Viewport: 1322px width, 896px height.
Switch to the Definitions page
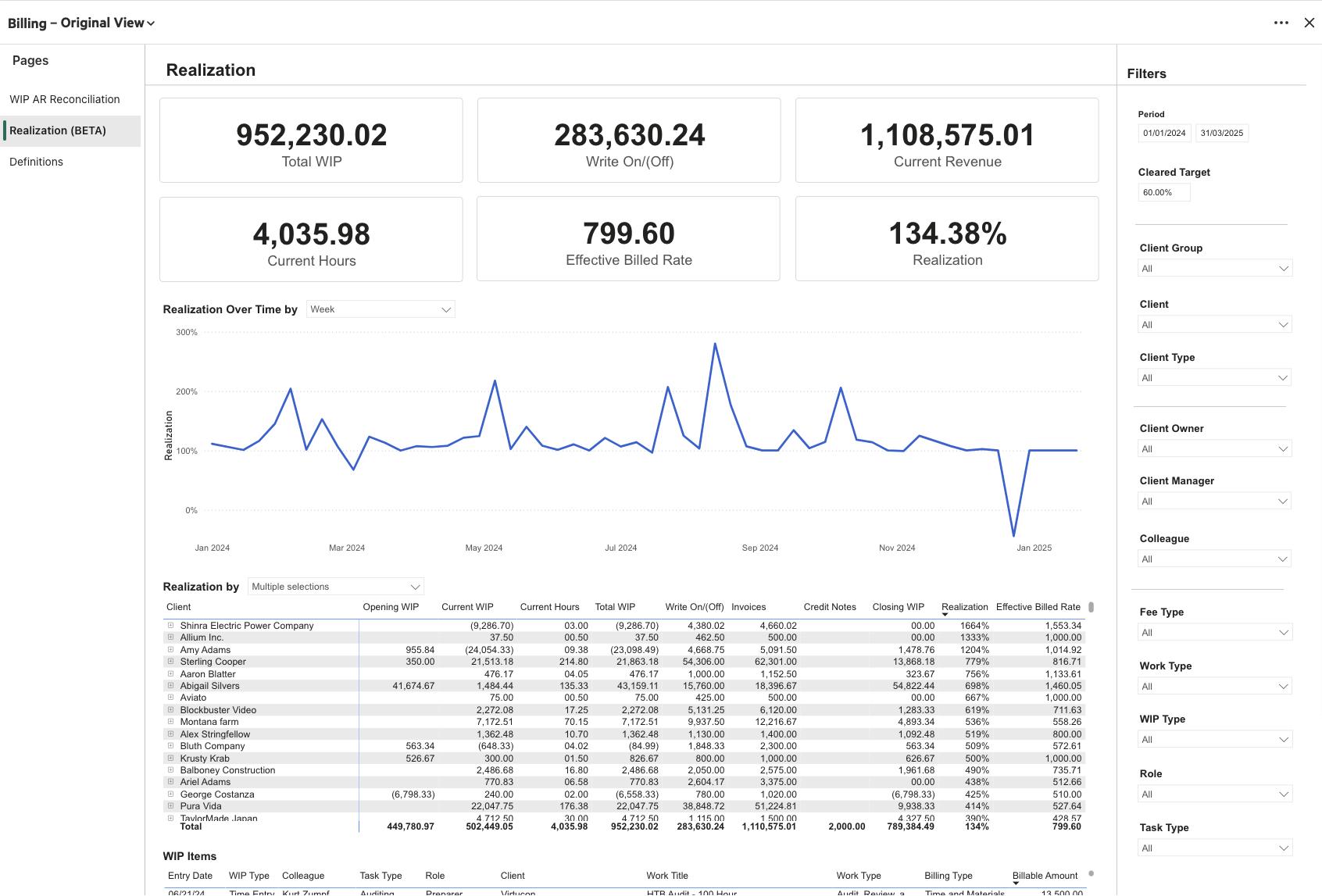36,162
